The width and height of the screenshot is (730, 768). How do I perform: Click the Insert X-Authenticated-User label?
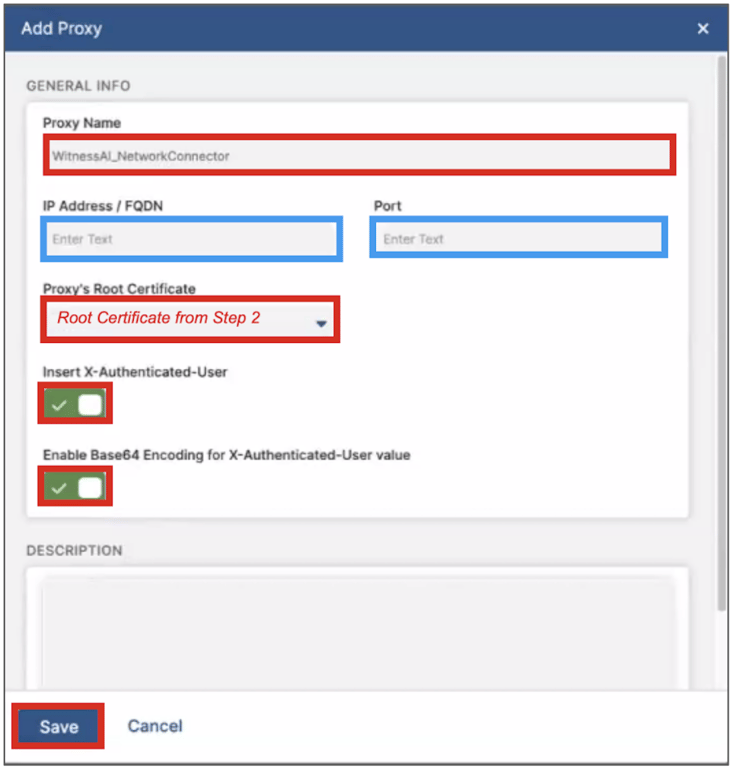tap(135, 372)
